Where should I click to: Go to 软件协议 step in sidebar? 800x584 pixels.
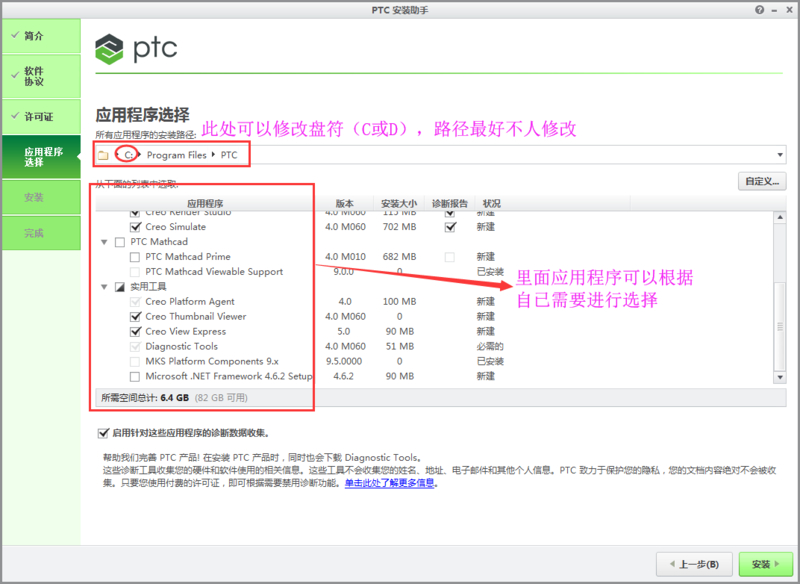tap(41, 76)
